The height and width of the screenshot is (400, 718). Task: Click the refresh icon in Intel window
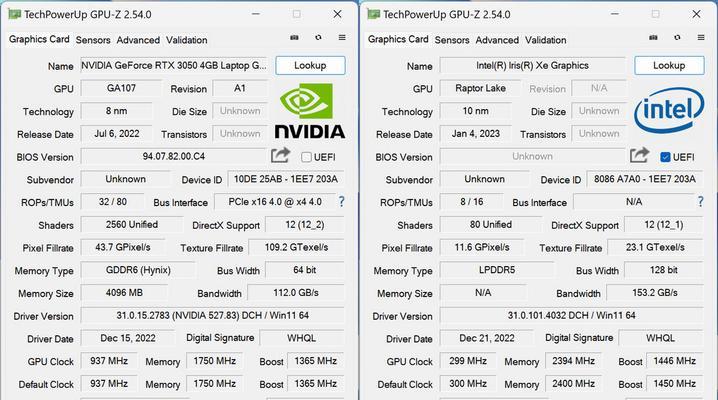pyautogui.click(x=677, y=38)
